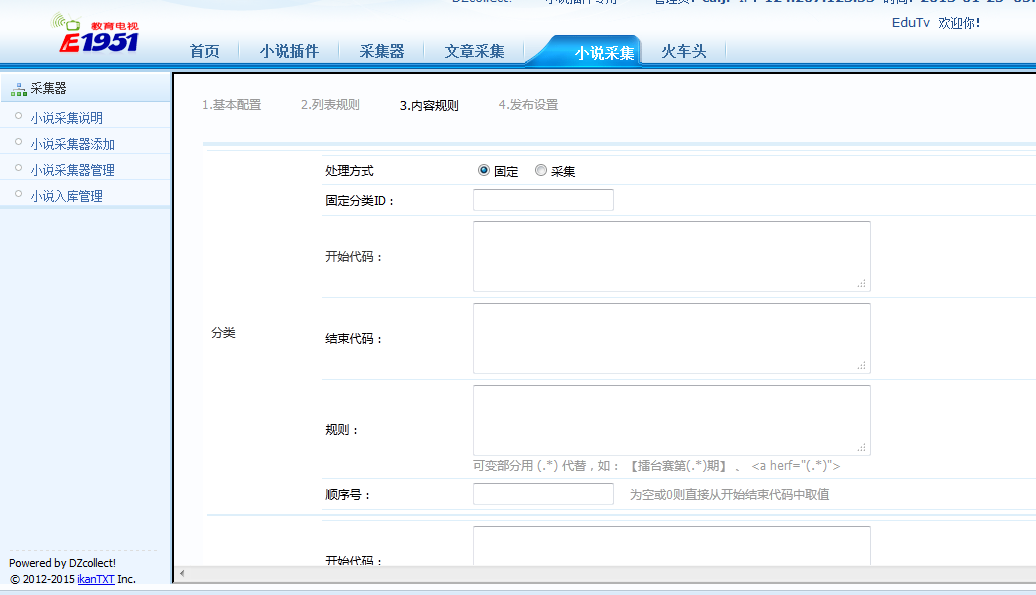This screenshot has width=1036, height=595.
Task: Open 小说采集说明 in the sidebar
Action: coord(66,118)
